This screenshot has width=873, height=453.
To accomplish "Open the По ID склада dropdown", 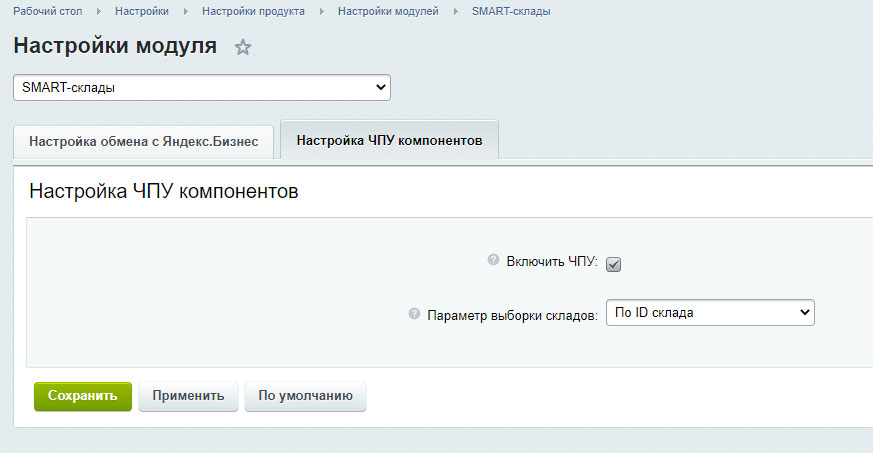I will (x=710, y=313).
